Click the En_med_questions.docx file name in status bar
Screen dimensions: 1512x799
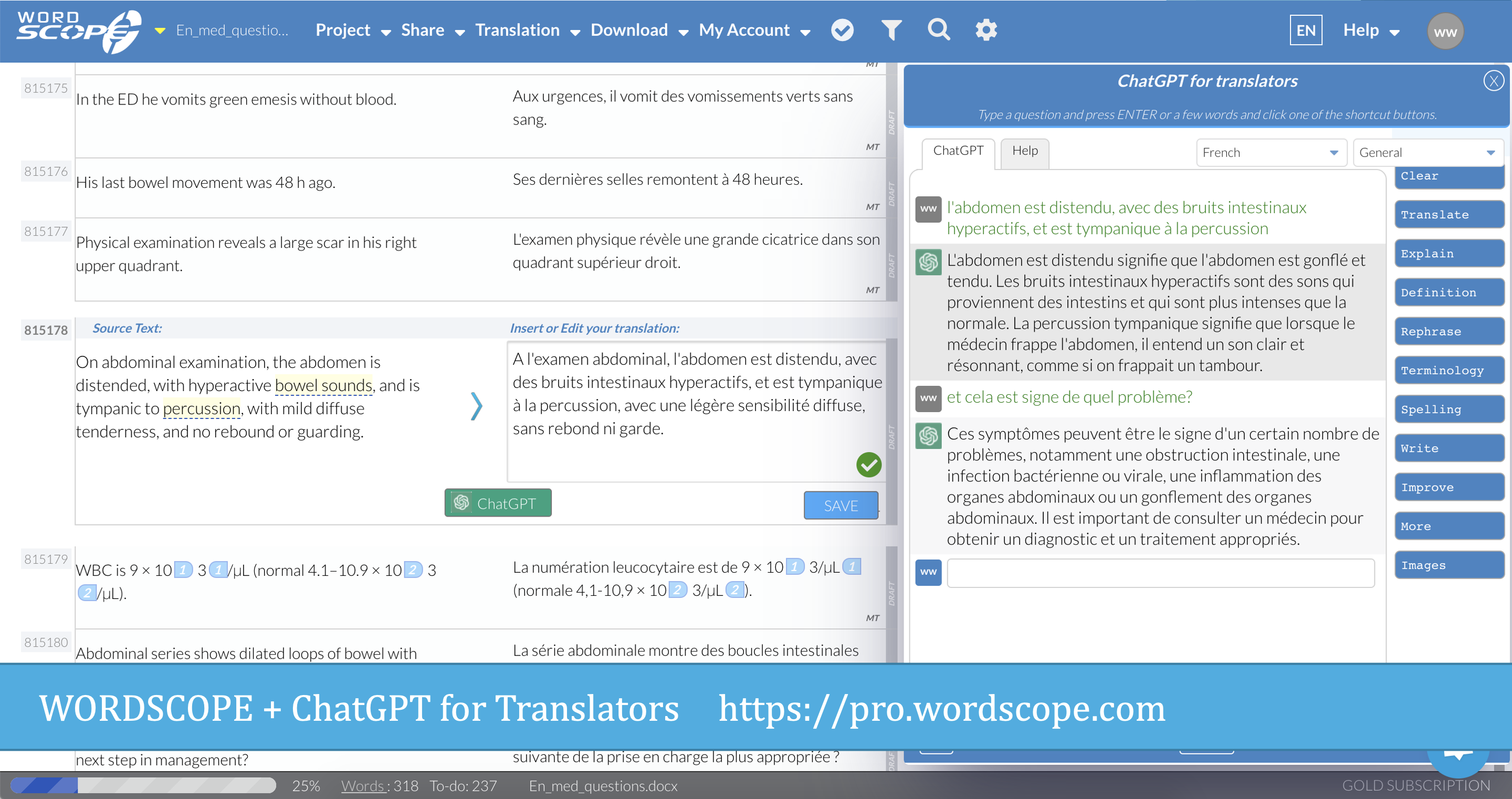click(603, 785)
